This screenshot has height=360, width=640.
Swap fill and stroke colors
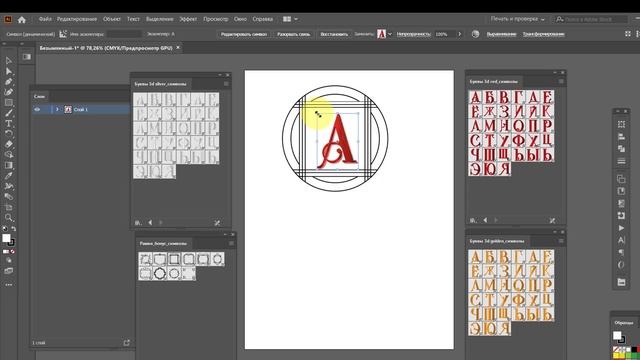[x=13, y=229]
